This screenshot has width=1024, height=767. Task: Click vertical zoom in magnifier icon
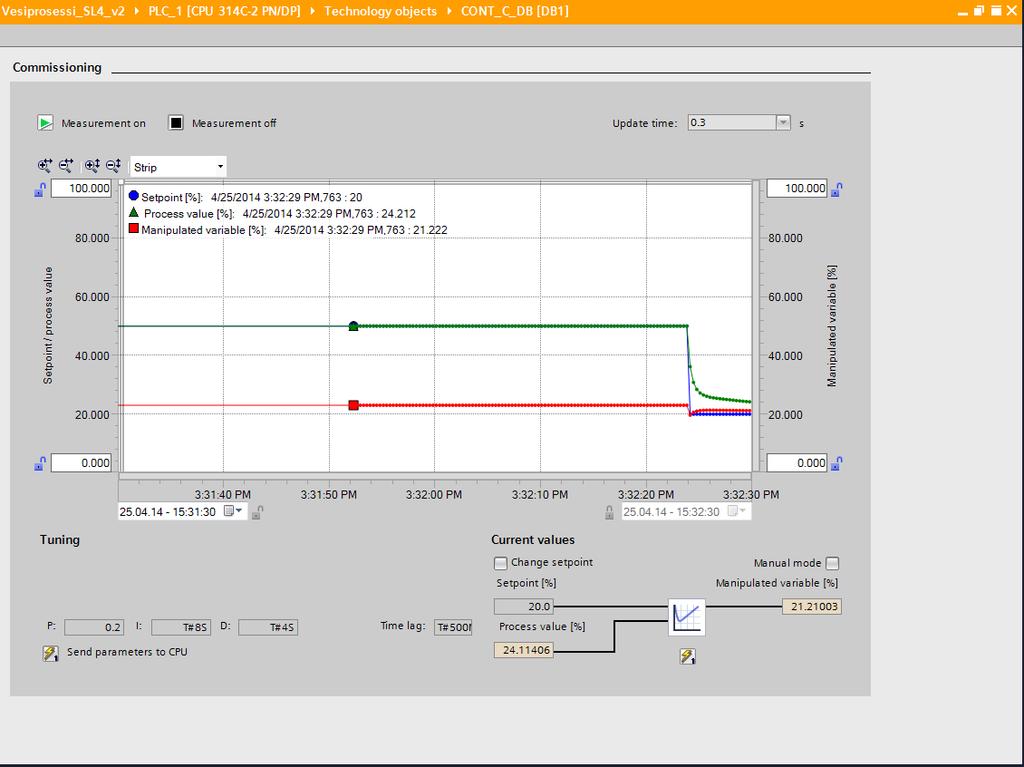tap(92, 166)
